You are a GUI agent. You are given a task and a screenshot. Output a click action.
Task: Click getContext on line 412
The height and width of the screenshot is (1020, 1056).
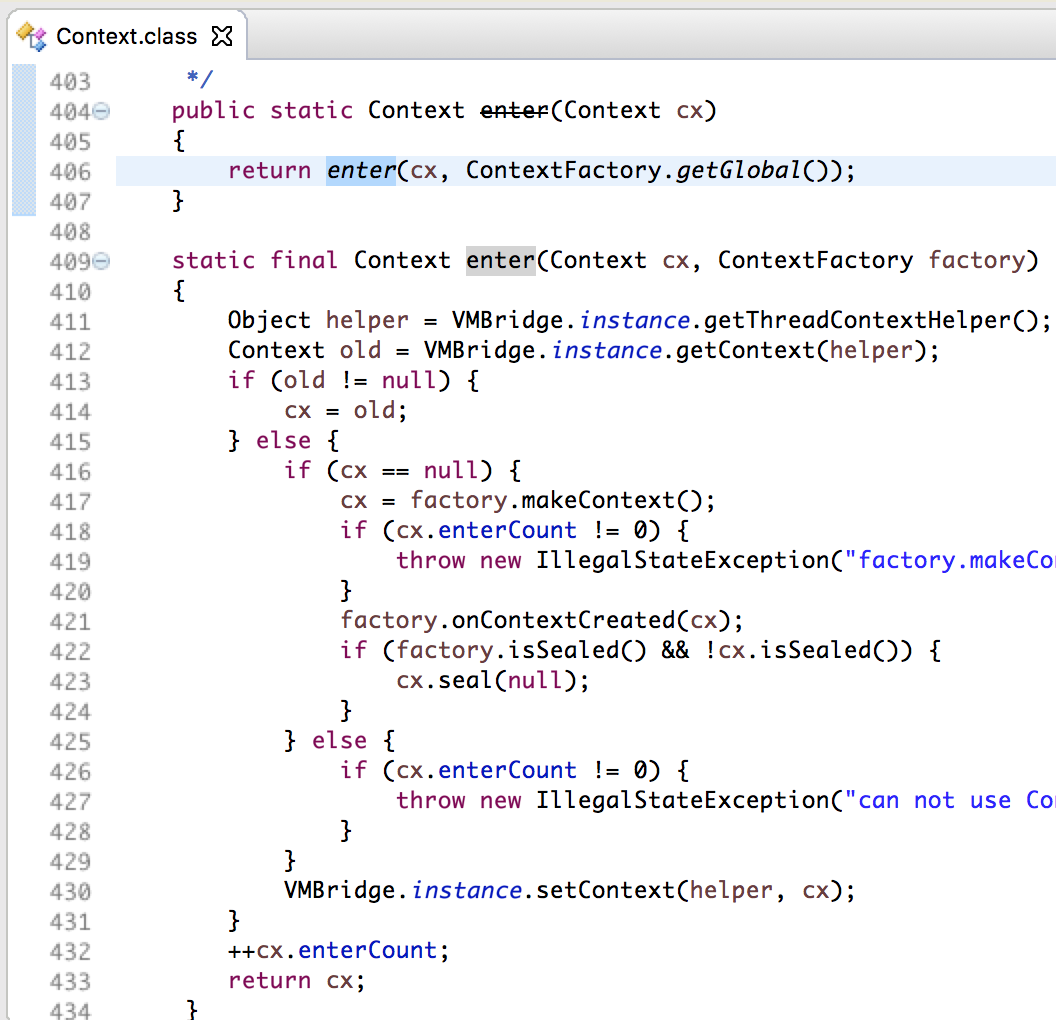pos(746,351)
